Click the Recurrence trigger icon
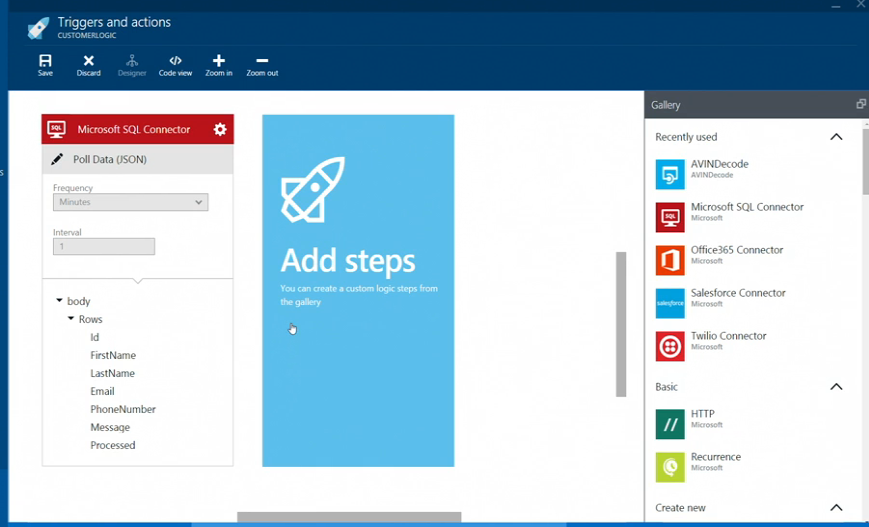The height and width of the screenshot is (527, 869). point(670,467)
